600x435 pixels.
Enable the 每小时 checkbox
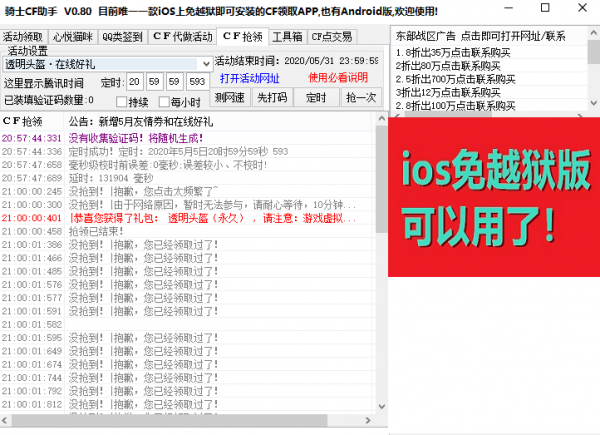pos(164,102)
